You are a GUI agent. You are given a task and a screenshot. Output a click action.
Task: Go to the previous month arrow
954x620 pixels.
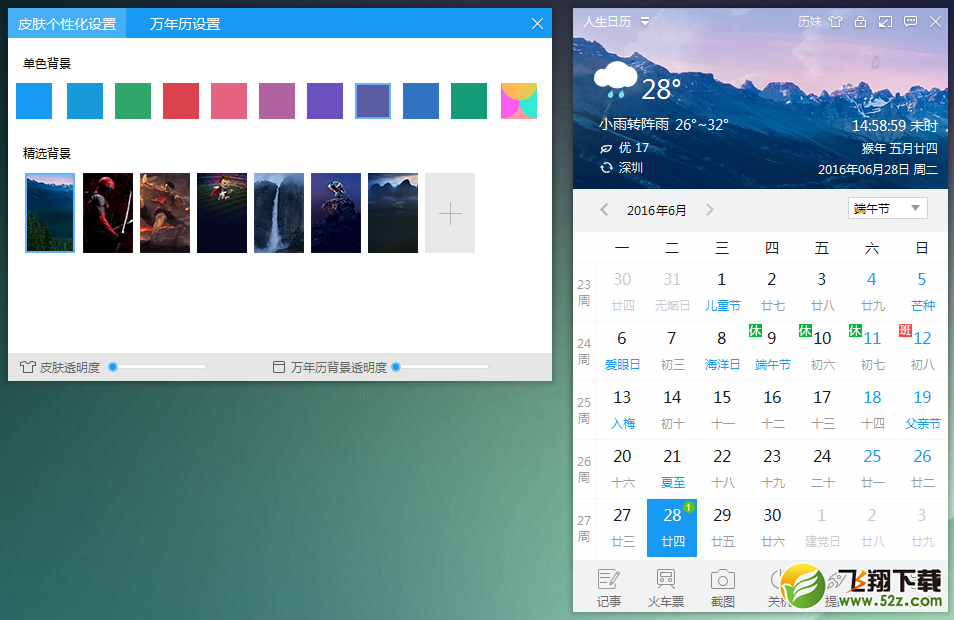pyautogui.click(x=604, y=210)
